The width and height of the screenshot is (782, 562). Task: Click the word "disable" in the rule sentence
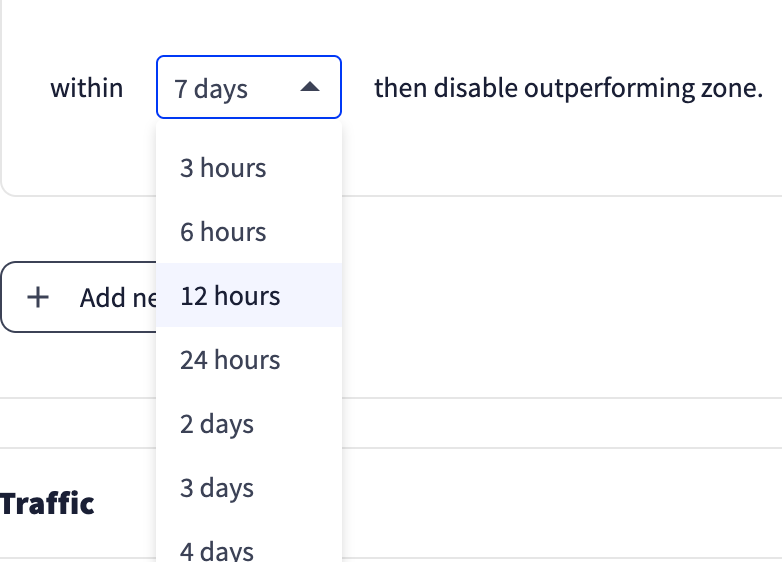471,88
